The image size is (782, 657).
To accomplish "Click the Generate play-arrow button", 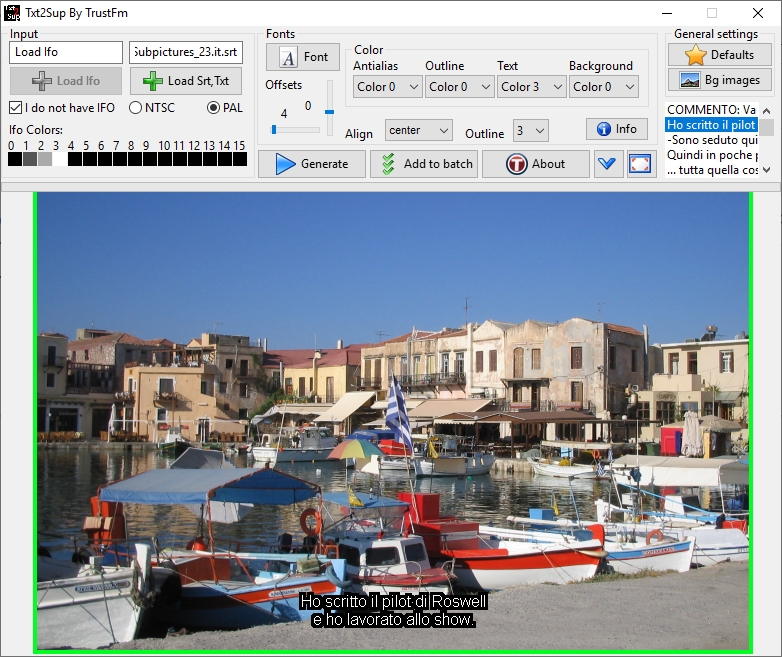I will [x=311, y=164].
